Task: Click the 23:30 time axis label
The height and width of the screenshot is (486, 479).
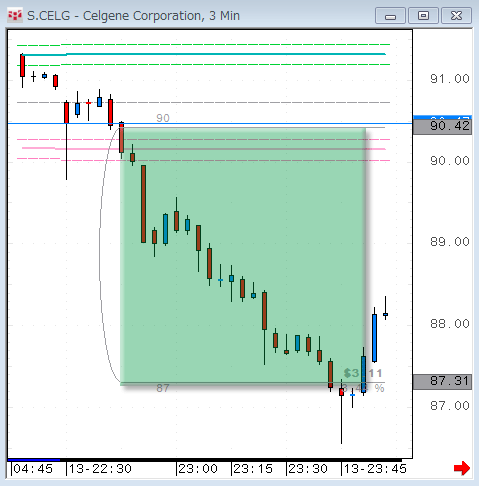Action: point(308,469)
